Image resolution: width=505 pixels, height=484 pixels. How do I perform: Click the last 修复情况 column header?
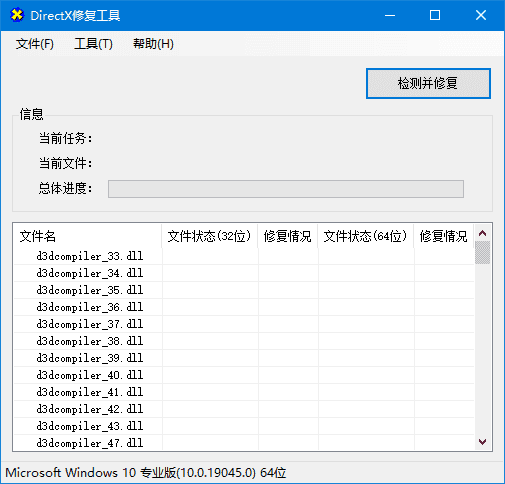[x=443, y=236]
